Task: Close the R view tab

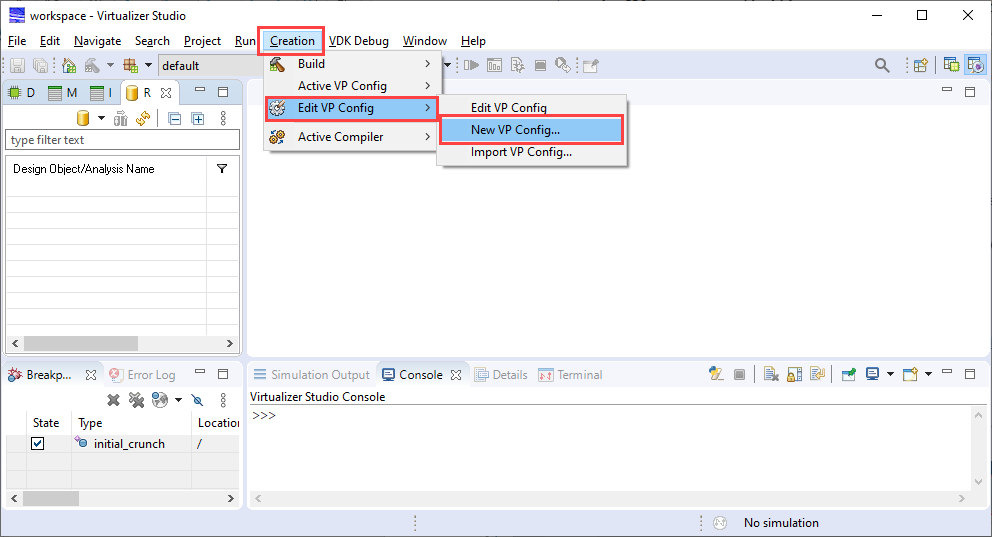Action: [166, 93]
